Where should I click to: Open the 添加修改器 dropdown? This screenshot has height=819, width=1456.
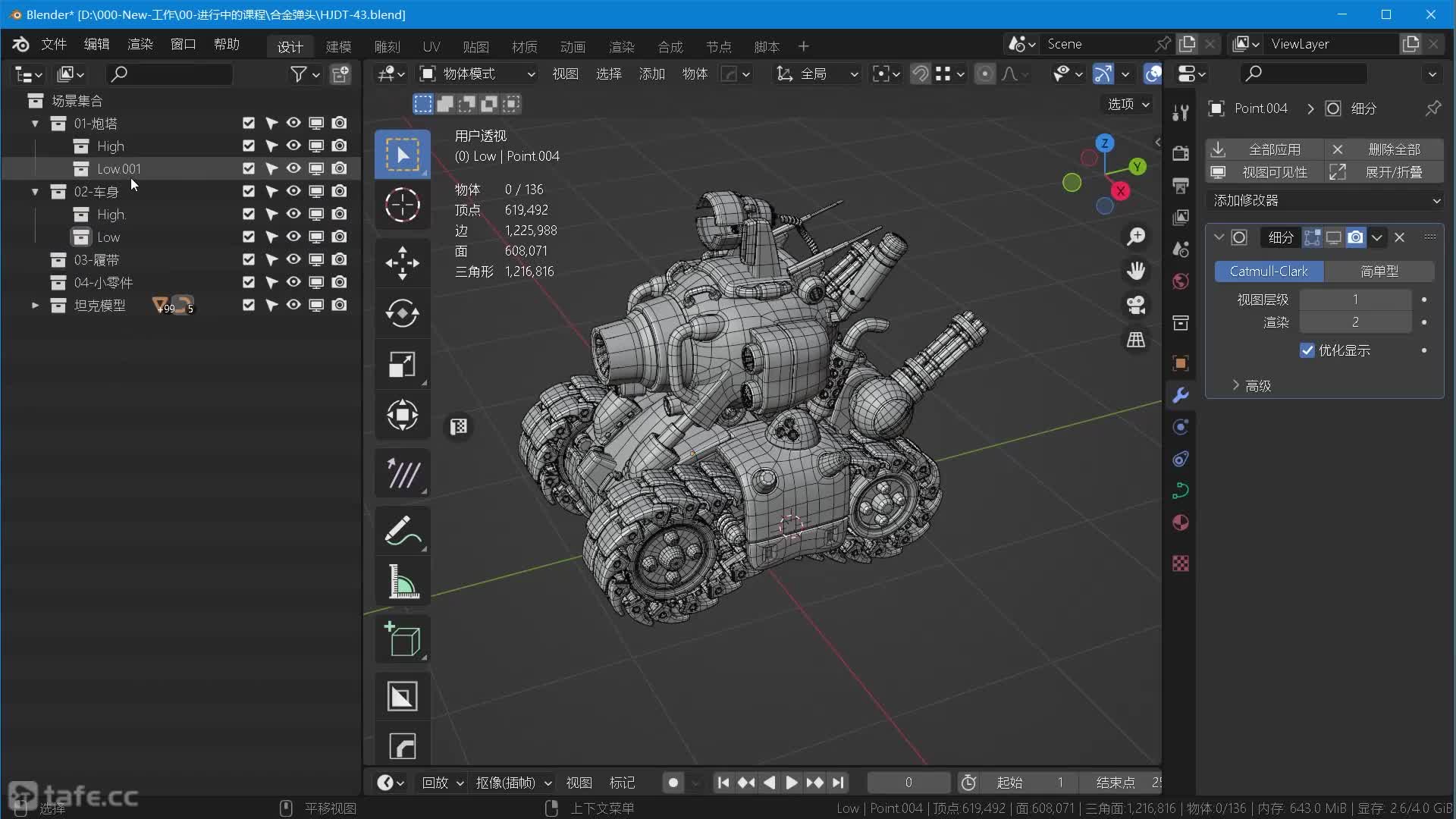[x=1326, y=200]
